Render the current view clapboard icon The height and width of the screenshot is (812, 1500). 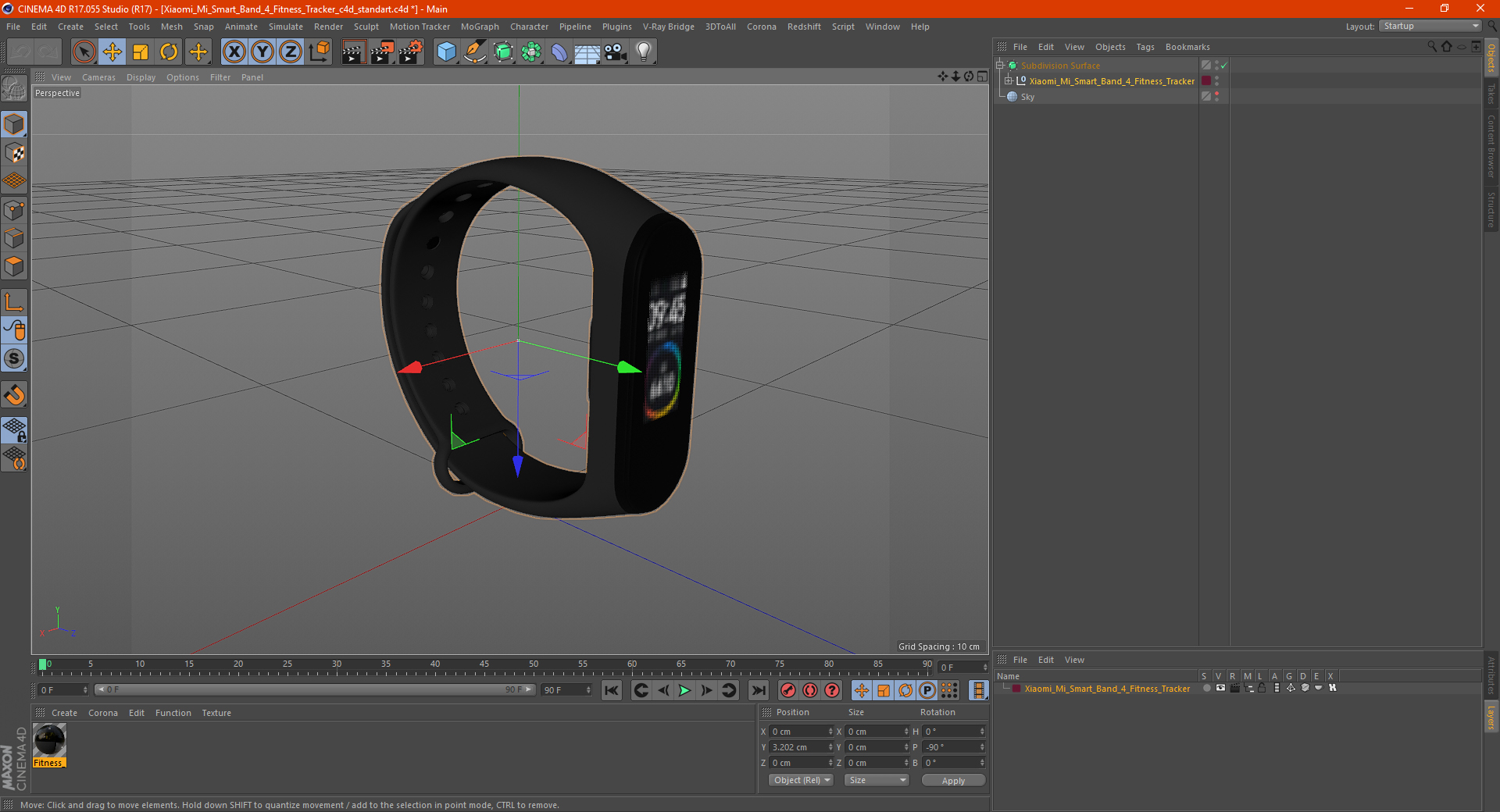[x=353, y=52]
